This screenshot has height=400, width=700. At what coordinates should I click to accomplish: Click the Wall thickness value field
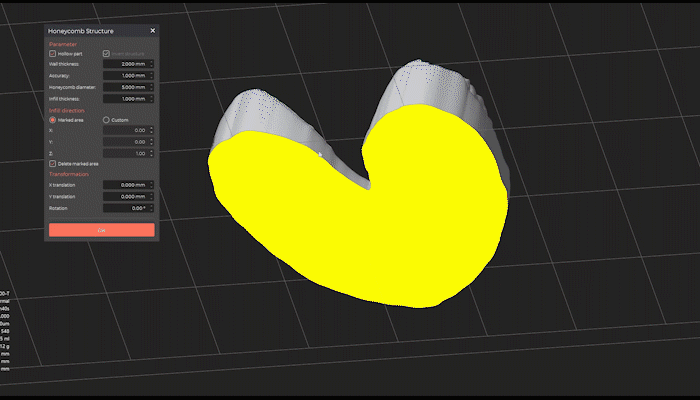point(126,64)
